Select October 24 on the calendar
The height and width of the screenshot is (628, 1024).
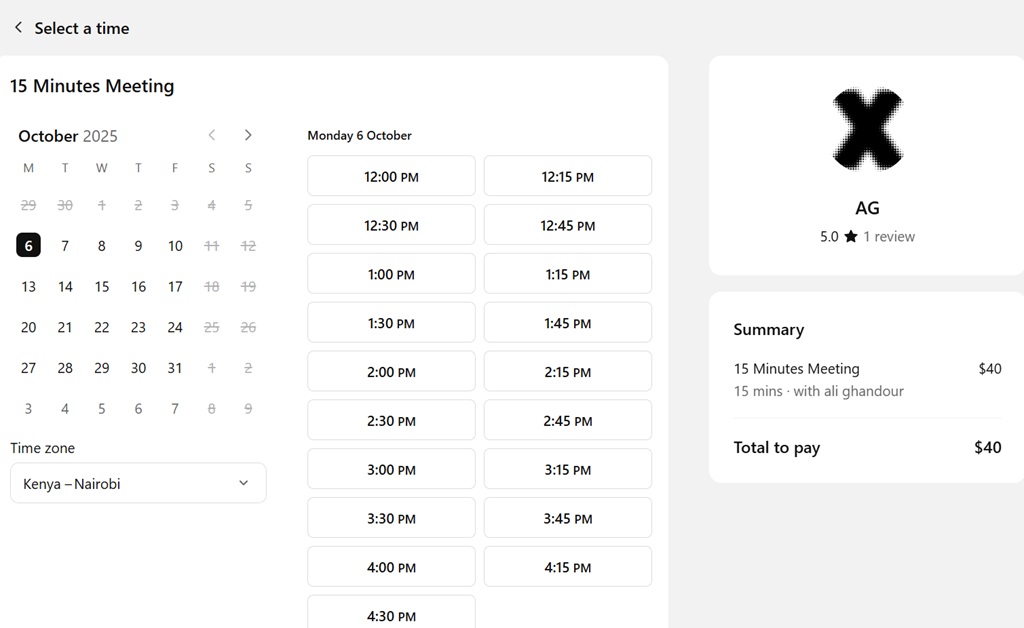(175, 327)
